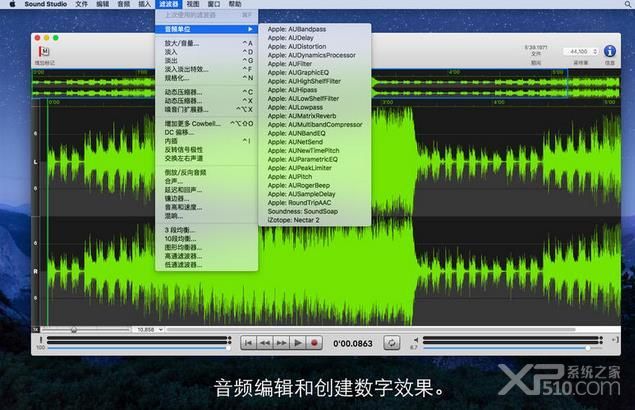Choose 交换左右声道 menu item

point(207,158)
